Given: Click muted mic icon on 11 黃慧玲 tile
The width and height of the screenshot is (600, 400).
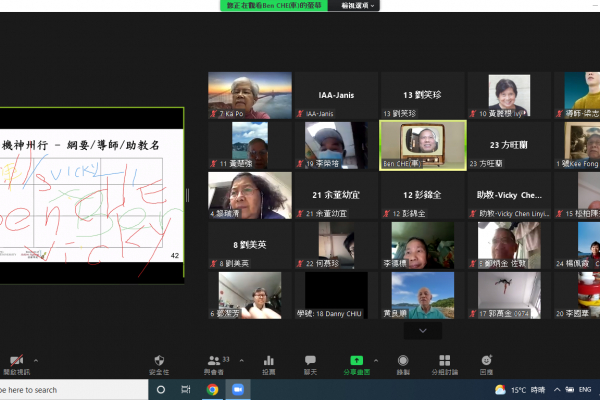Looking at the screenshot, I should point(214,163).
